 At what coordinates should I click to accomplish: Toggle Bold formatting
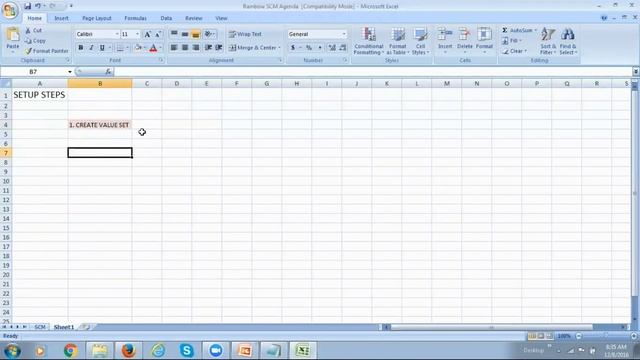[81, 48]
